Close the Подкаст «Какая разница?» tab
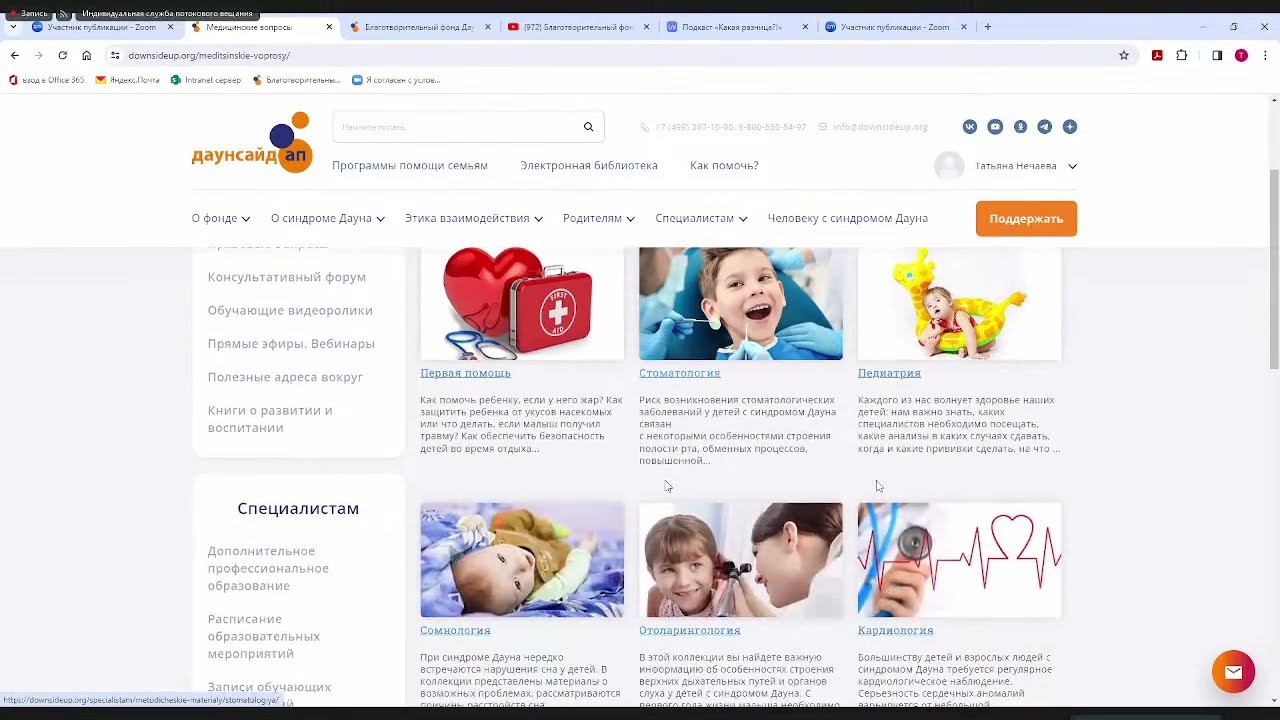1280x720 pixels. (x=805, y=27)
